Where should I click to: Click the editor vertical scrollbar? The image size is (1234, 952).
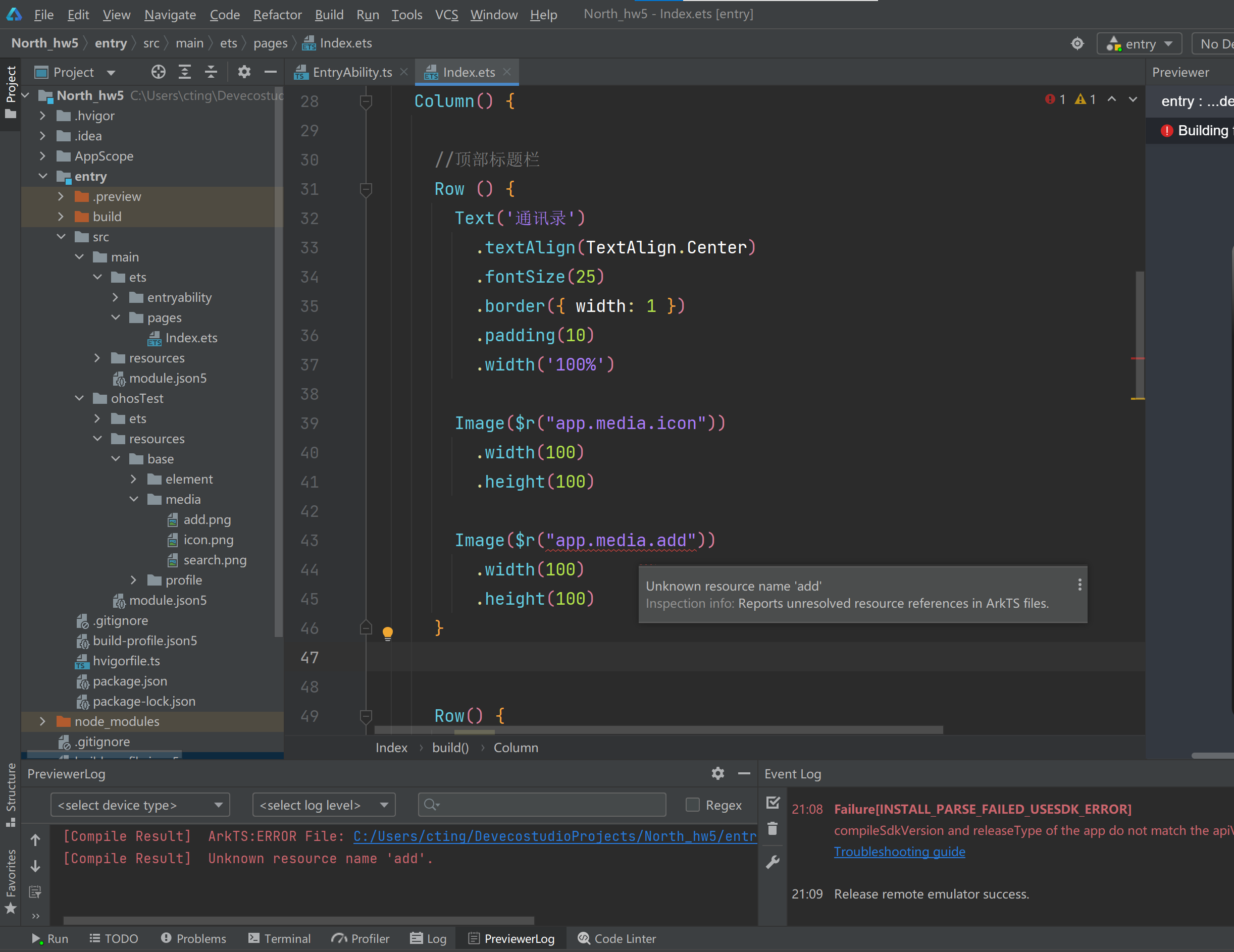pyautogui.click(x=1140, y=336)
